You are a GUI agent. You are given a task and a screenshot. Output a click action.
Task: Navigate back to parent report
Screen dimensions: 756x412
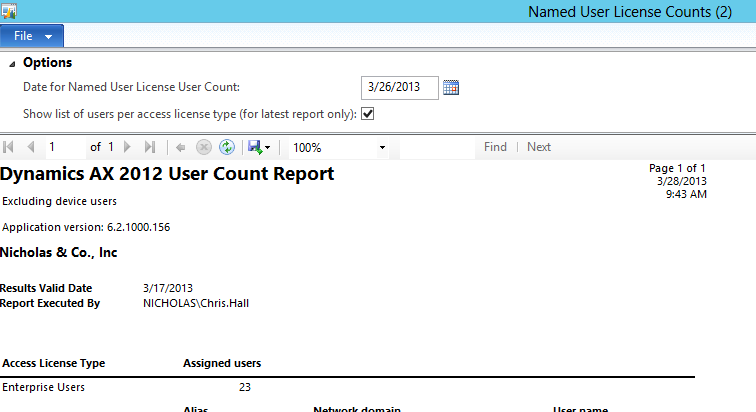click(181, 147)
